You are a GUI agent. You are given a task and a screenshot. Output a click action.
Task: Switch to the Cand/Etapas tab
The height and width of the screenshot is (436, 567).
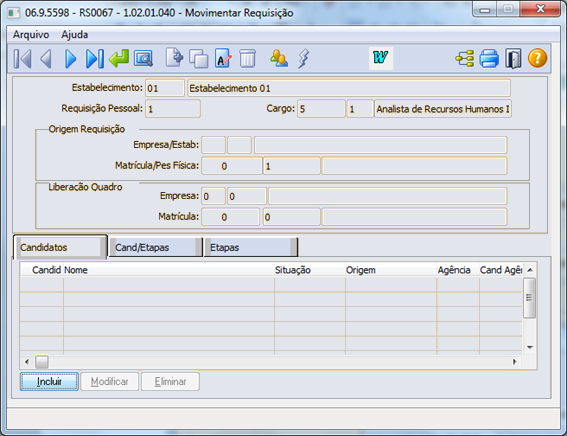click(155, 247)
